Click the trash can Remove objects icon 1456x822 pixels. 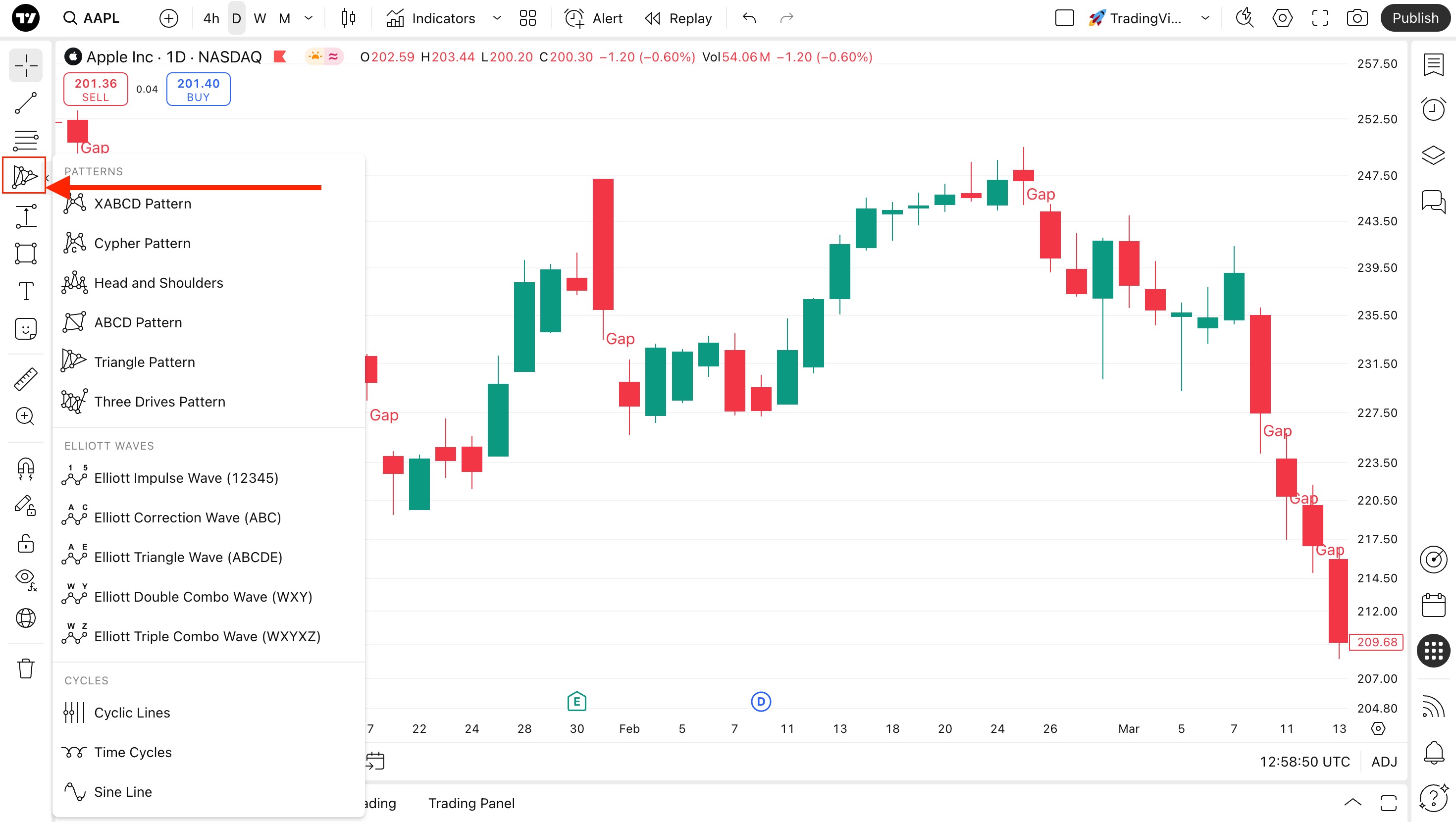(25, 668)
